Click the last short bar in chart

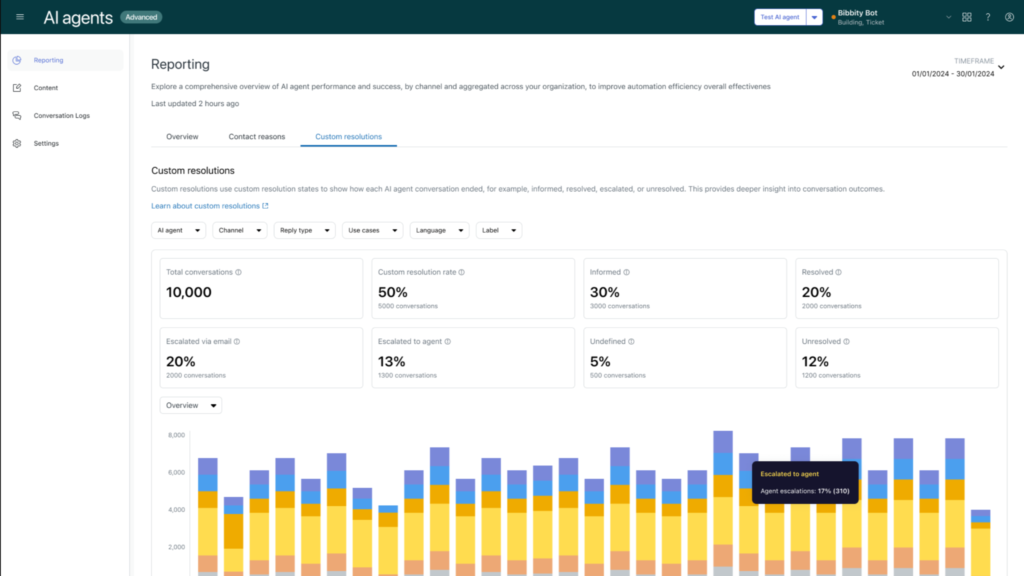tap(980, 543)
